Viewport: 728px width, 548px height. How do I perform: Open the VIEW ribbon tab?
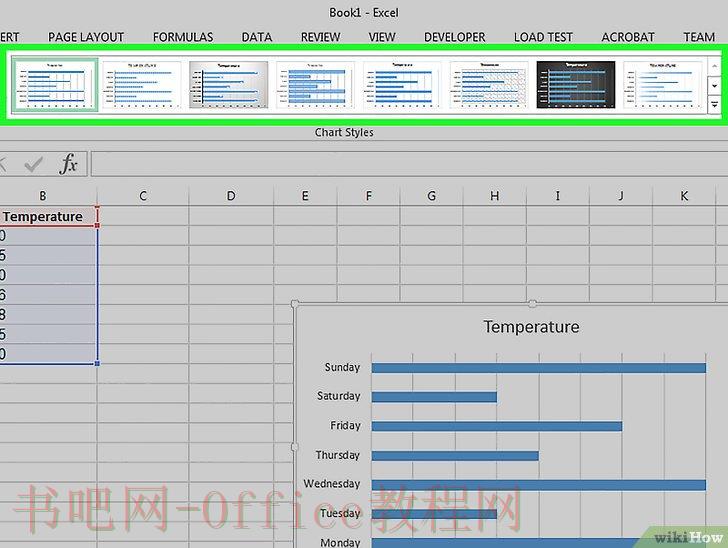click(382, 37)
